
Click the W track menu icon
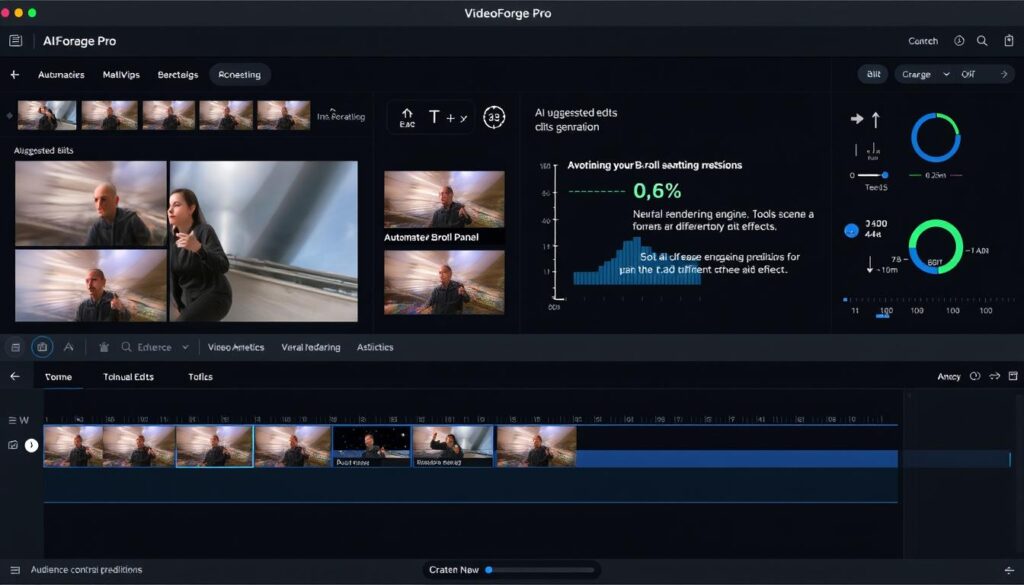(18, 420)
